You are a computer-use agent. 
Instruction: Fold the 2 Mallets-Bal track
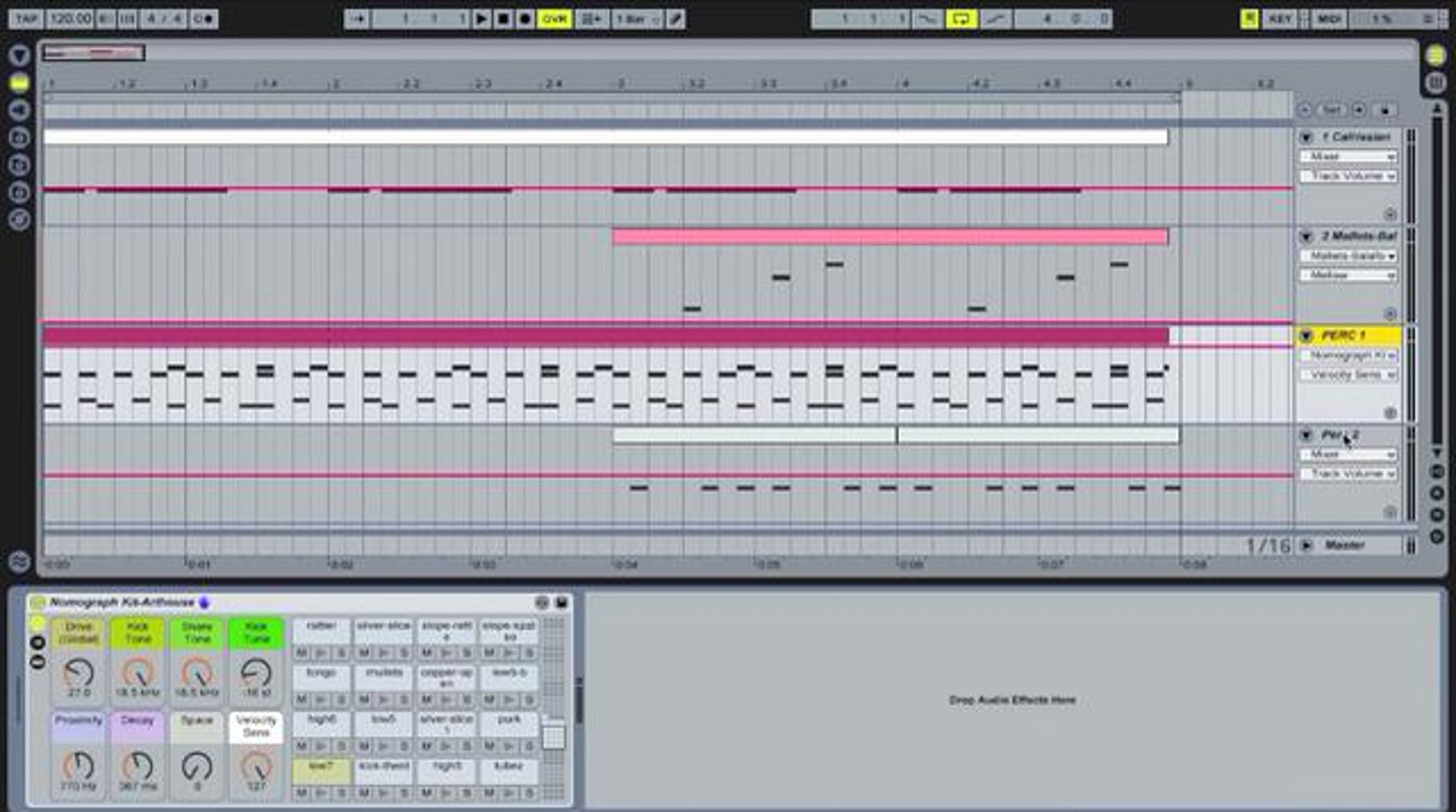1306,237
